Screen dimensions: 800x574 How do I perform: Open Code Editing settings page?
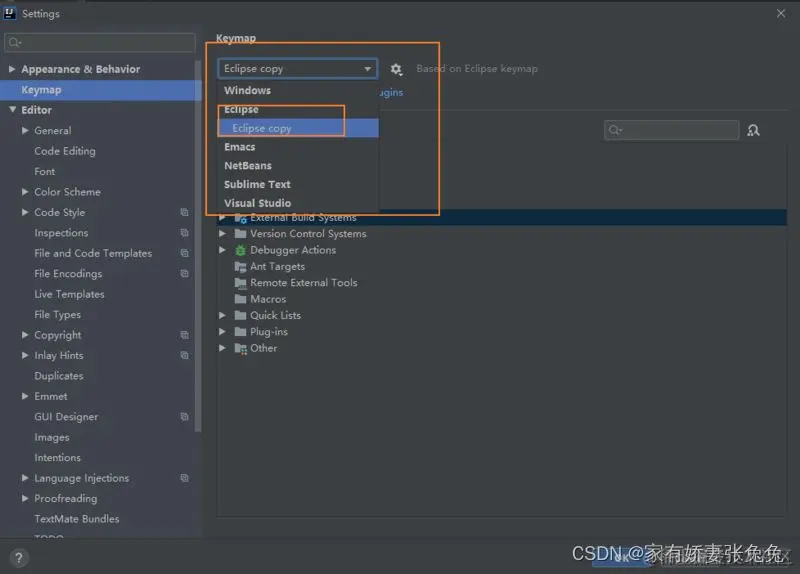pyautogui.click(x=65, y=151)
